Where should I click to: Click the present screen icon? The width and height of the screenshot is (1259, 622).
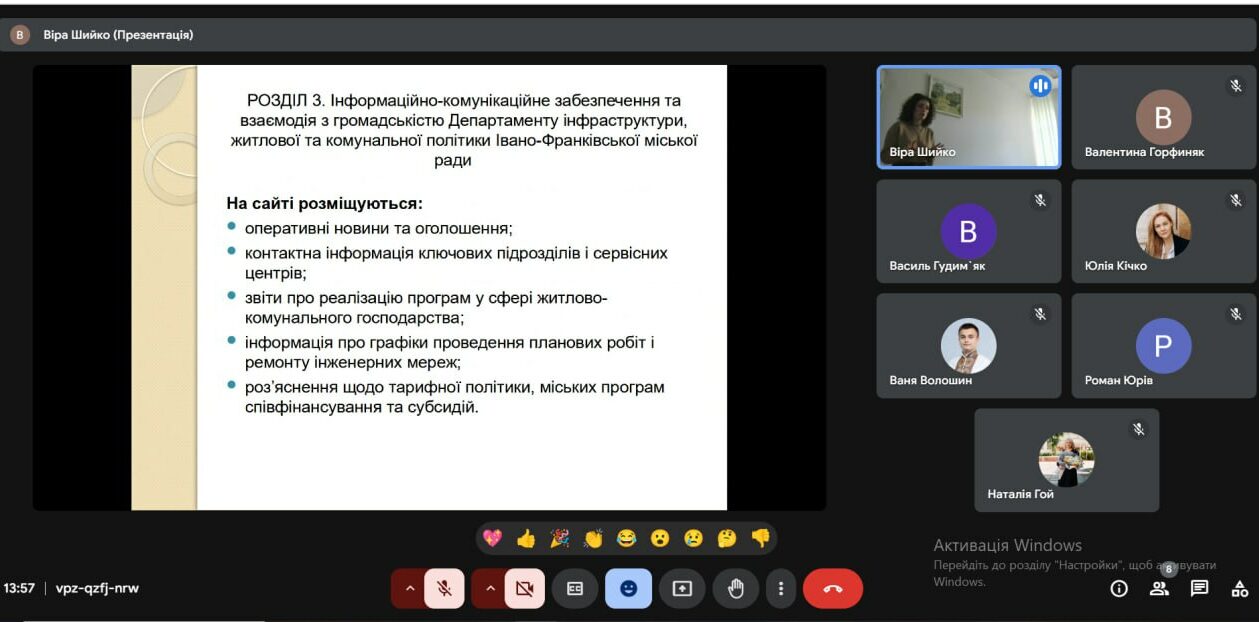(682, 589)
